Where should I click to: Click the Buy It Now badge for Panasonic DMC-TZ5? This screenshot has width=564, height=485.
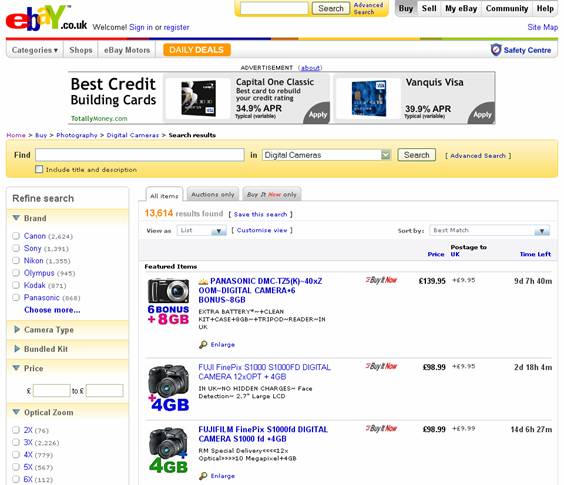(381, 280)
